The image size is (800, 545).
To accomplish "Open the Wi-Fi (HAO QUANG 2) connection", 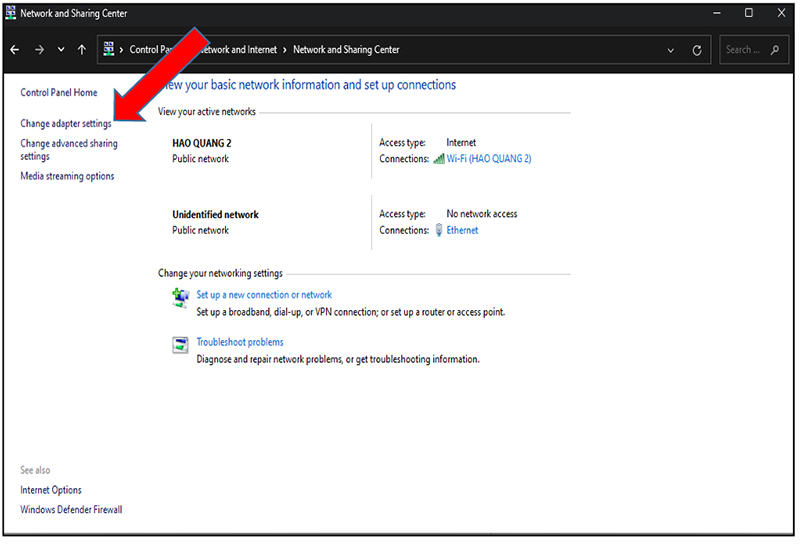I will 489,159.
